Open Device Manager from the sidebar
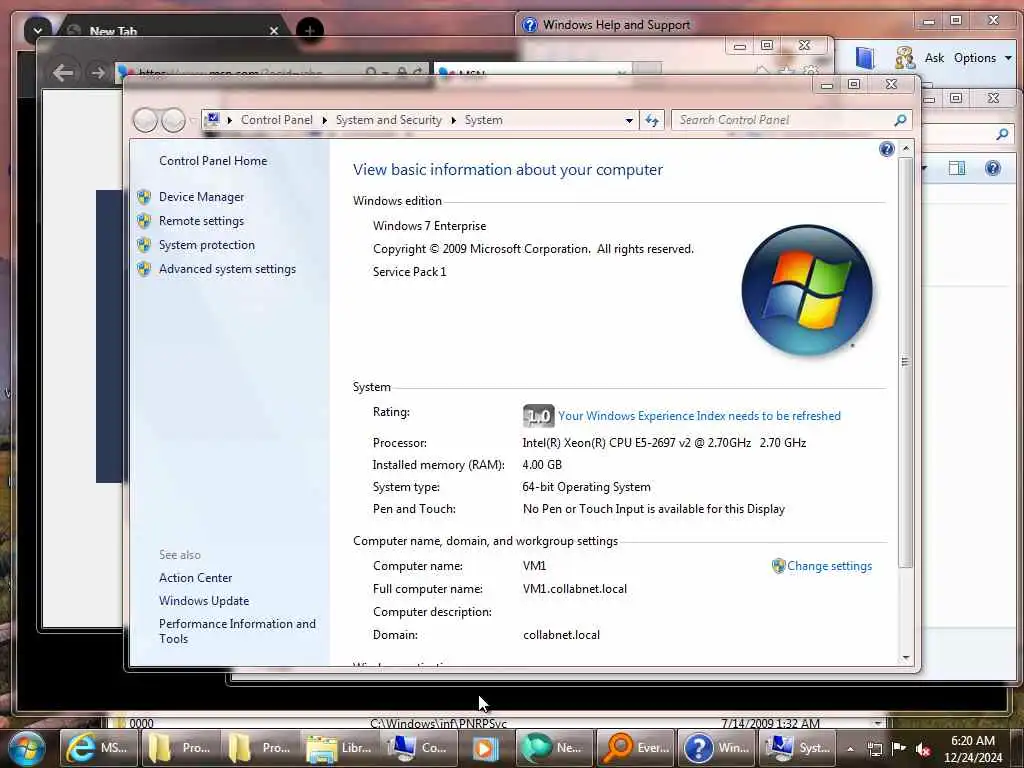 click(x=201, y=197)
